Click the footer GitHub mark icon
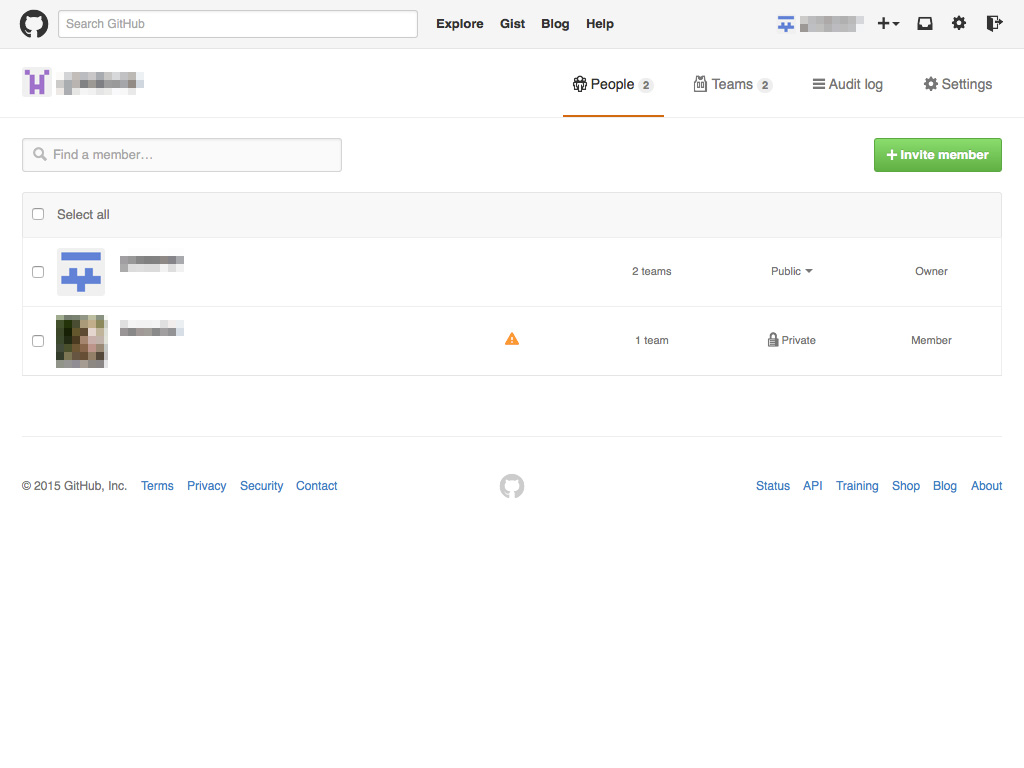 pyautogui.click(x=512, y=487)
